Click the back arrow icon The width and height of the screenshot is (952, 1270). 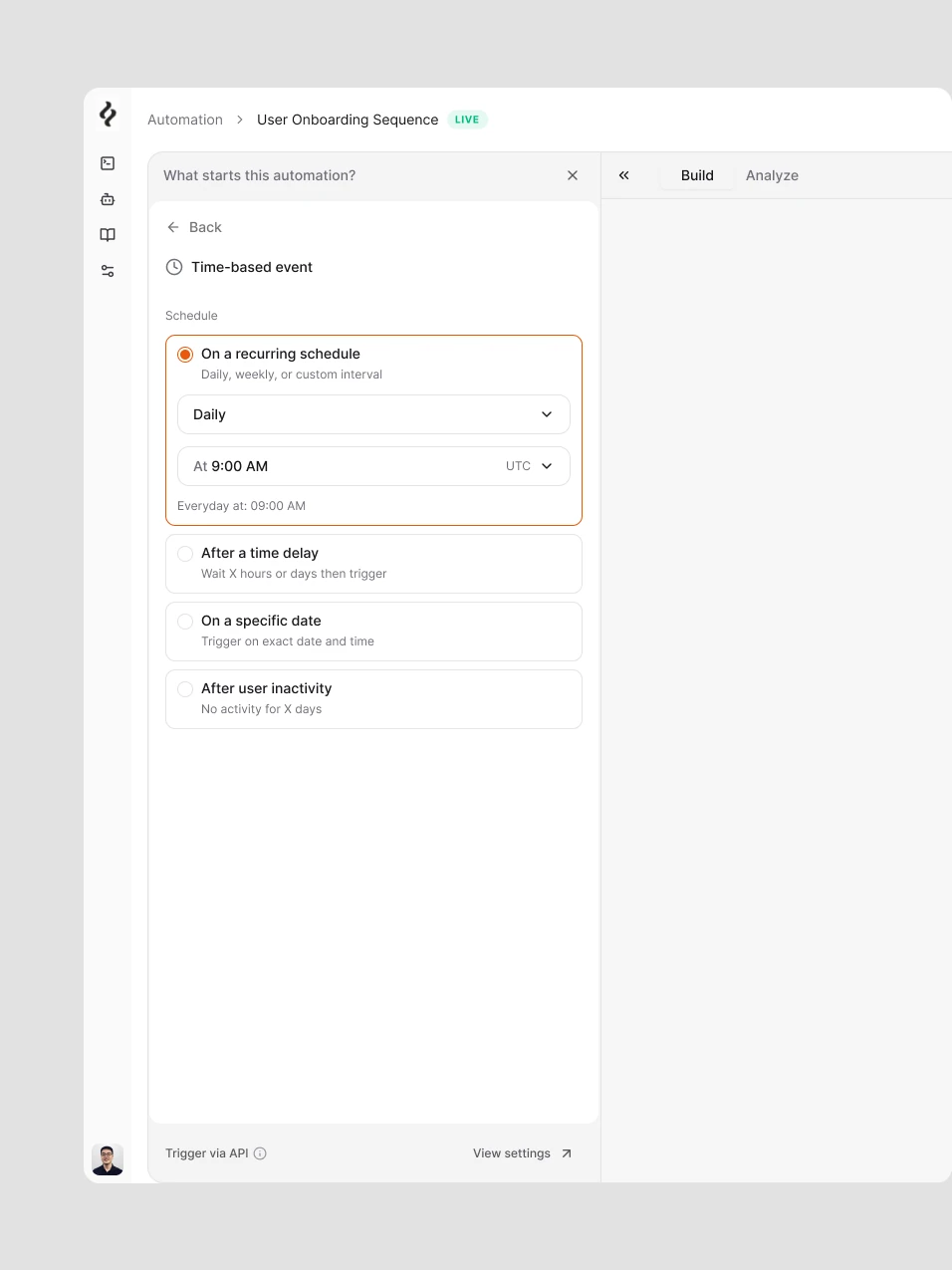pos(173,227)
